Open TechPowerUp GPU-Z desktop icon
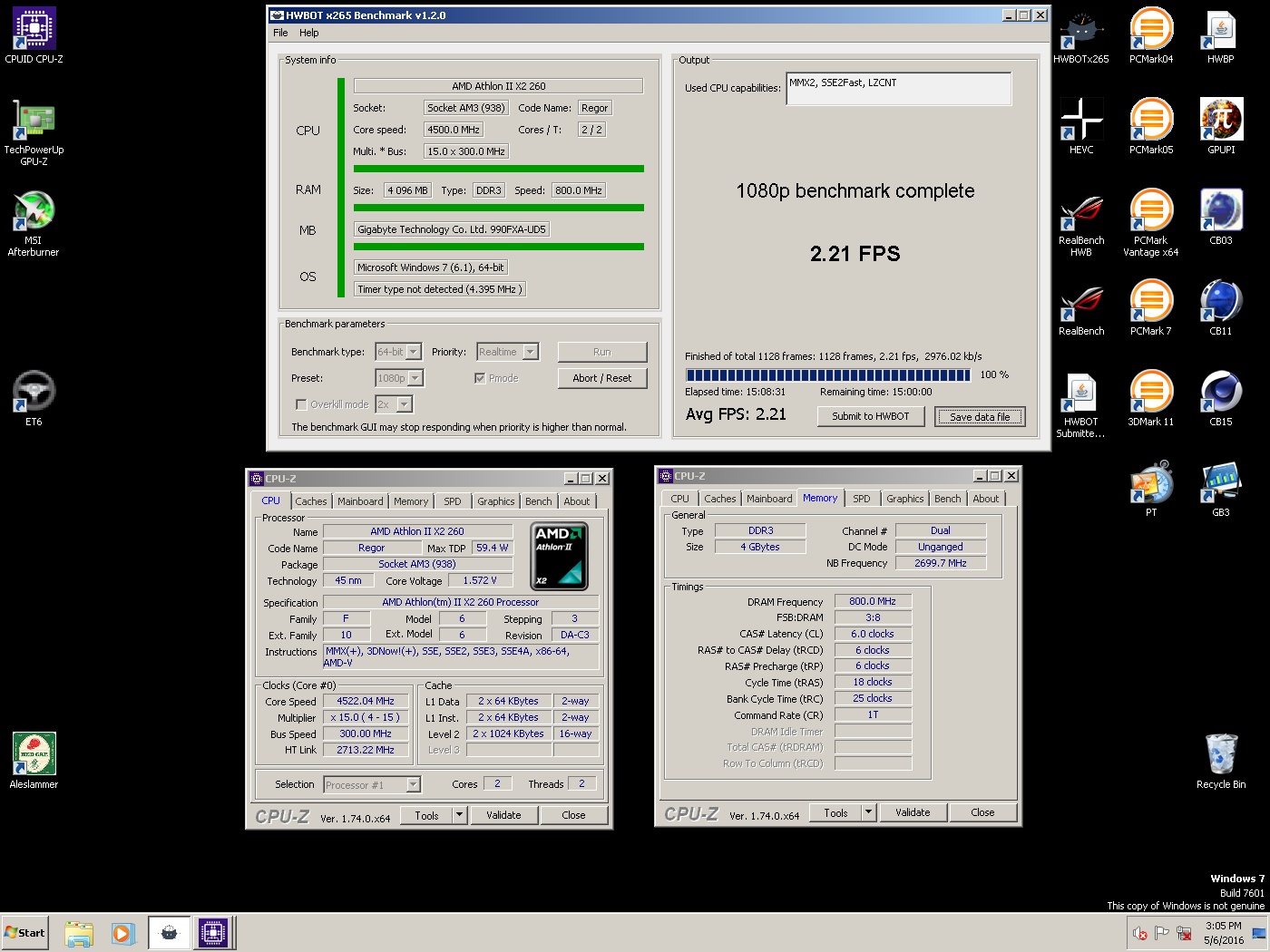This screenshot has width=1270, height=952. coord(34,132)
